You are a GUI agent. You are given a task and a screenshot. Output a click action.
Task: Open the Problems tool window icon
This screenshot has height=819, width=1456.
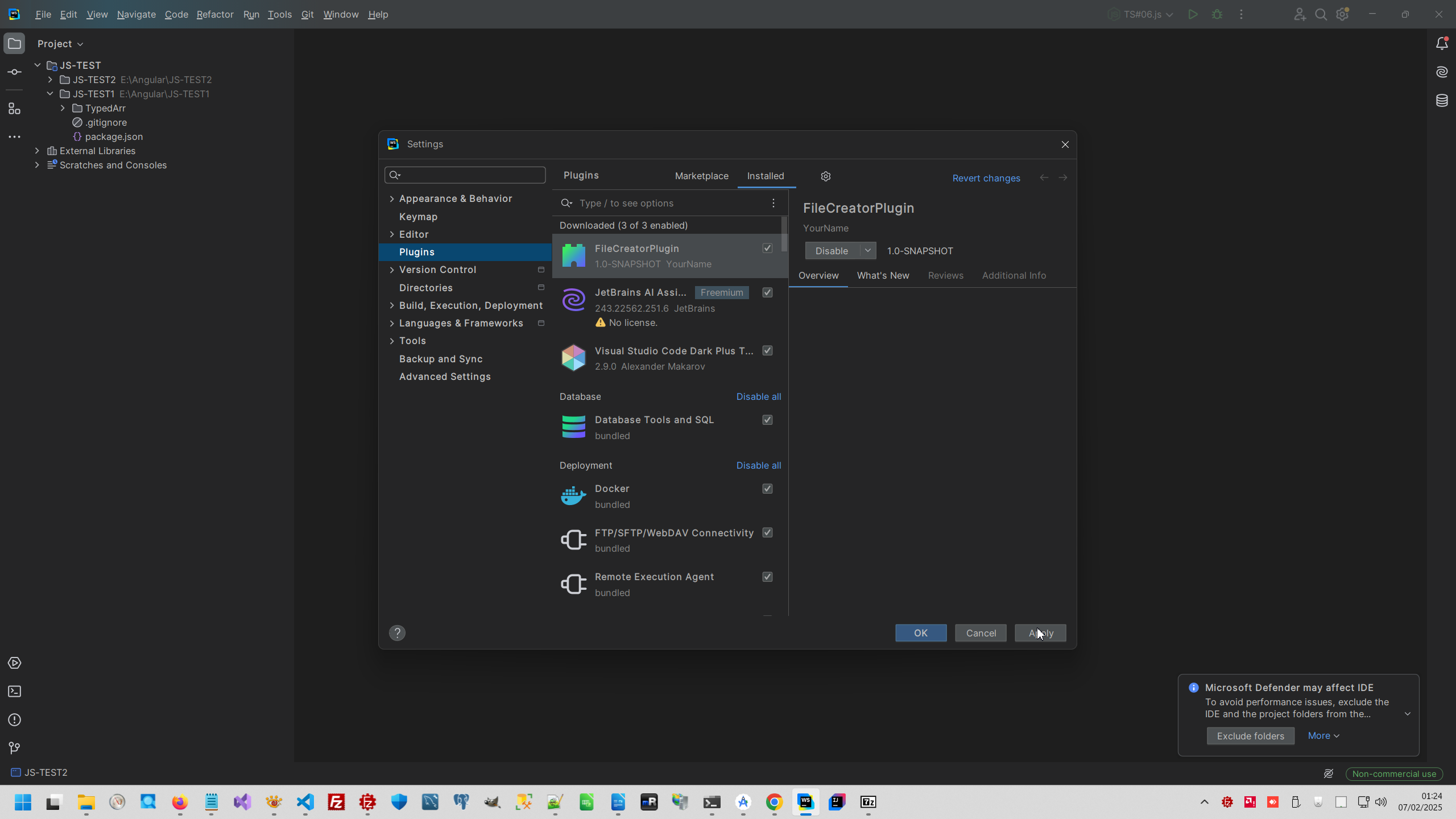(15, 720)
